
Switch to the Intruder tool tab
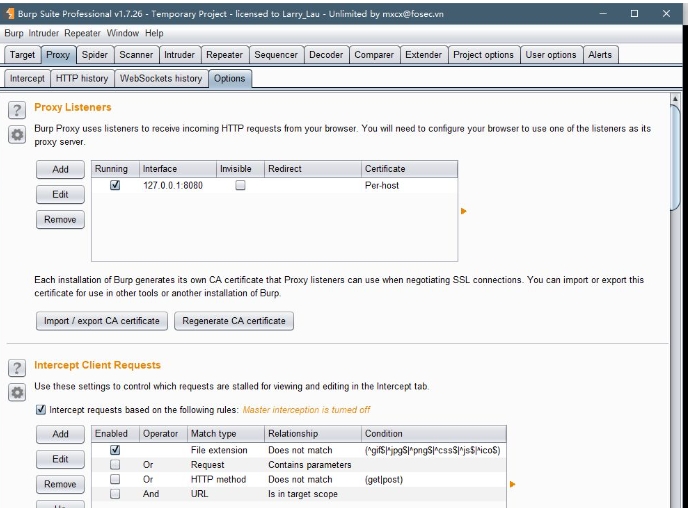click(179, 55)
